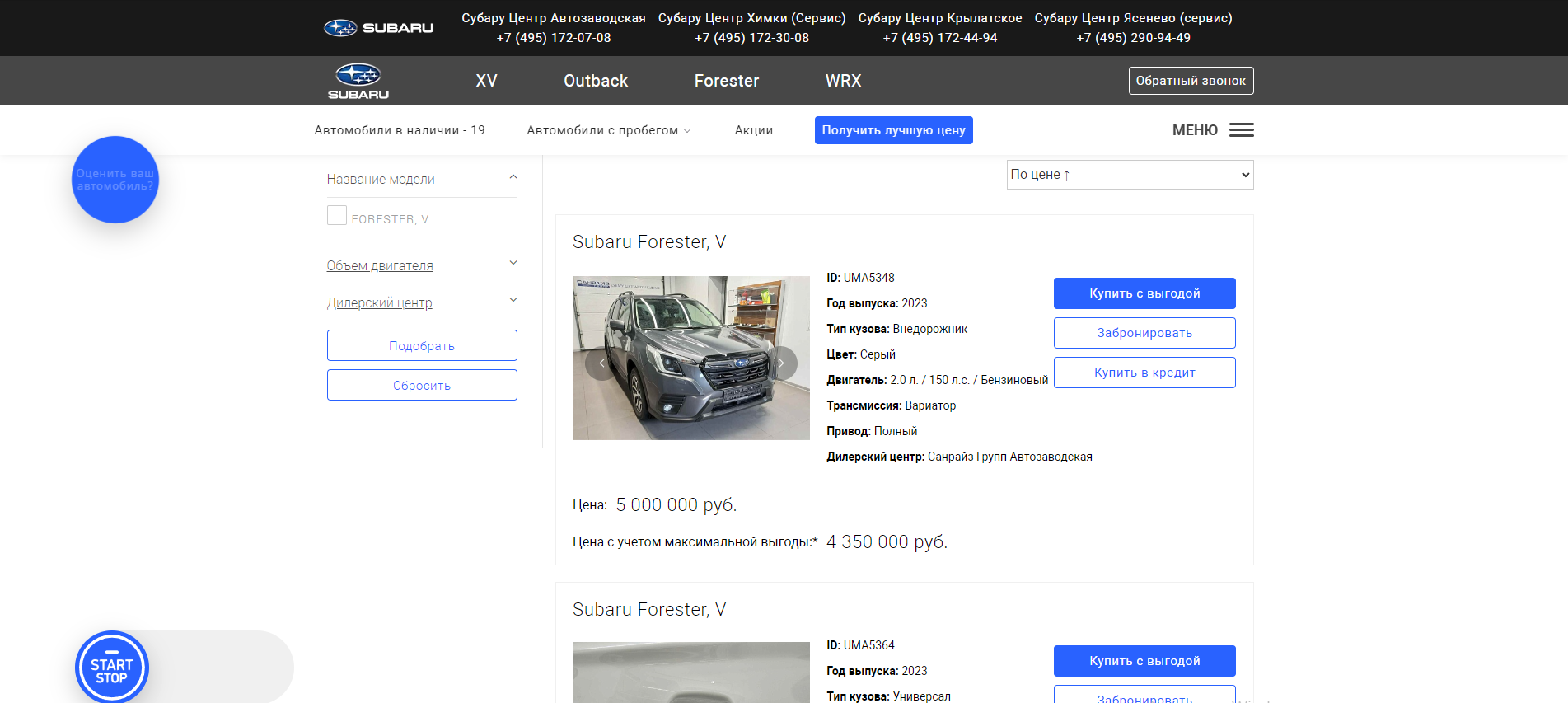This screenshot has height=703, width=1568.
Task: Click 'Получить лучшую цену' button
Action: 893,130
